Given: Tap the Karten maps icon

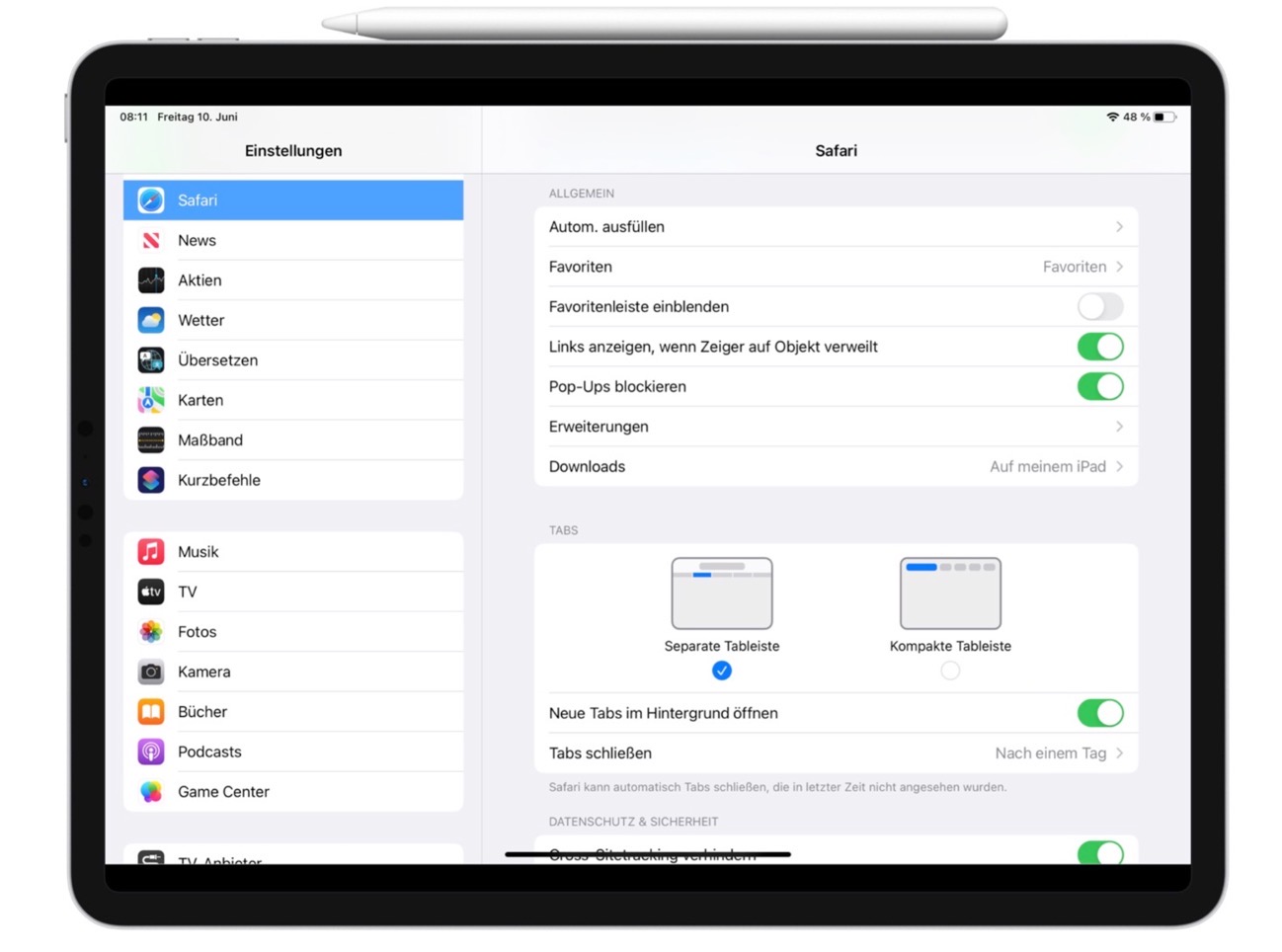Looking at the screenshot, I should click(151, 401).
